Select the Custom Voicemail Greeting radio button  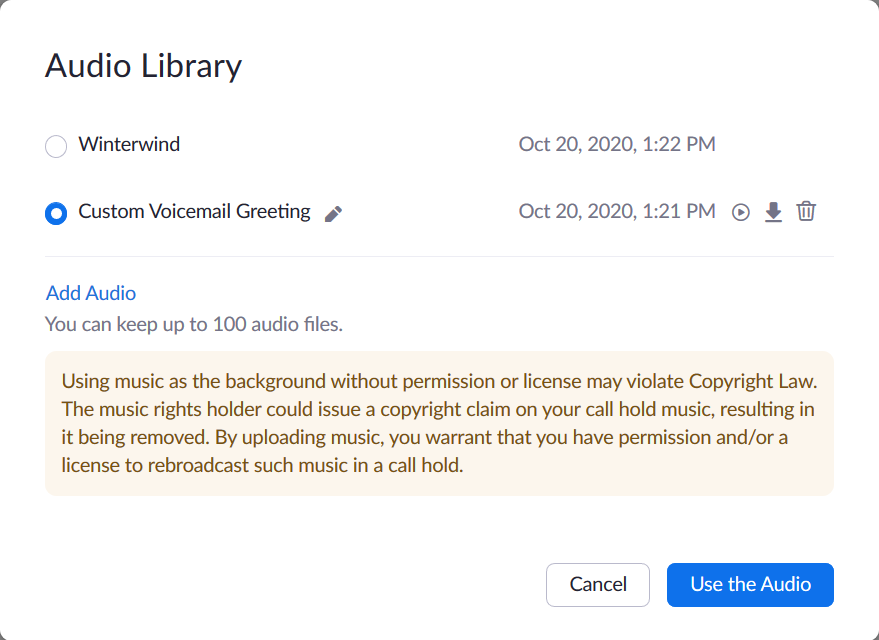56,213
